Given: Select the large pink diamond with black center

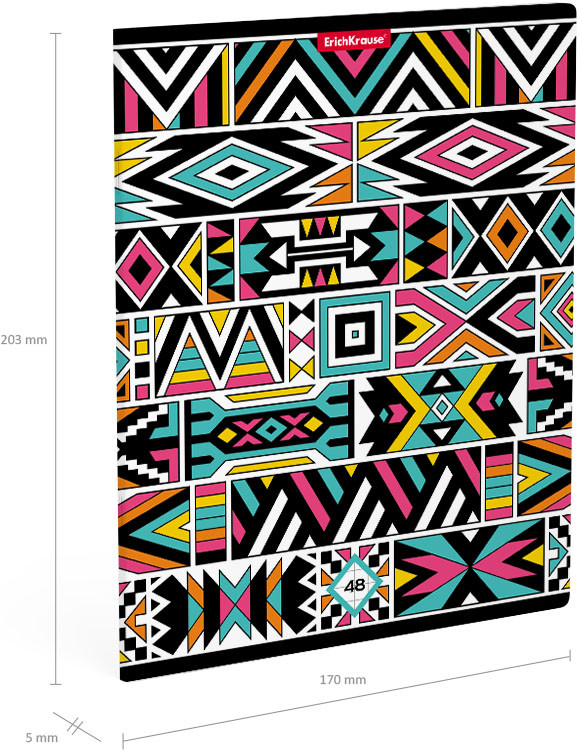Looking at the screenshot, I should 472,153.
